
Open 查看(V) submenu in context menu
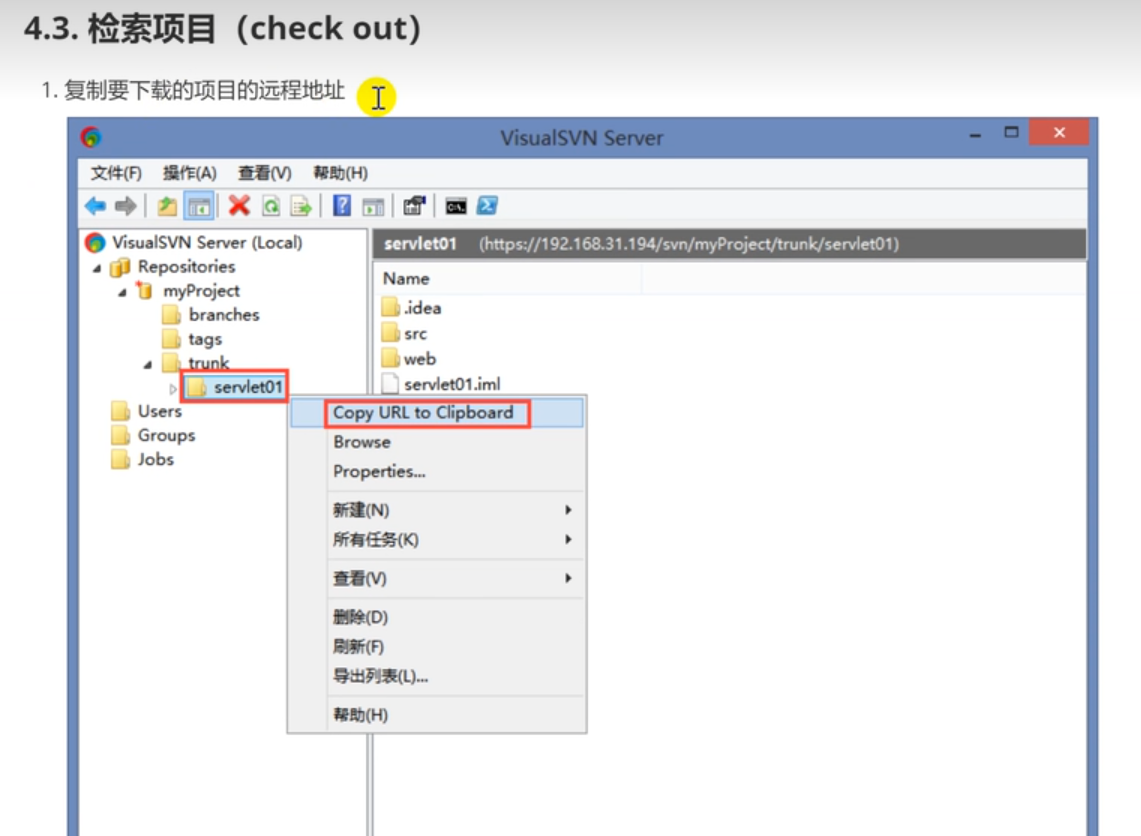point(437,578)
